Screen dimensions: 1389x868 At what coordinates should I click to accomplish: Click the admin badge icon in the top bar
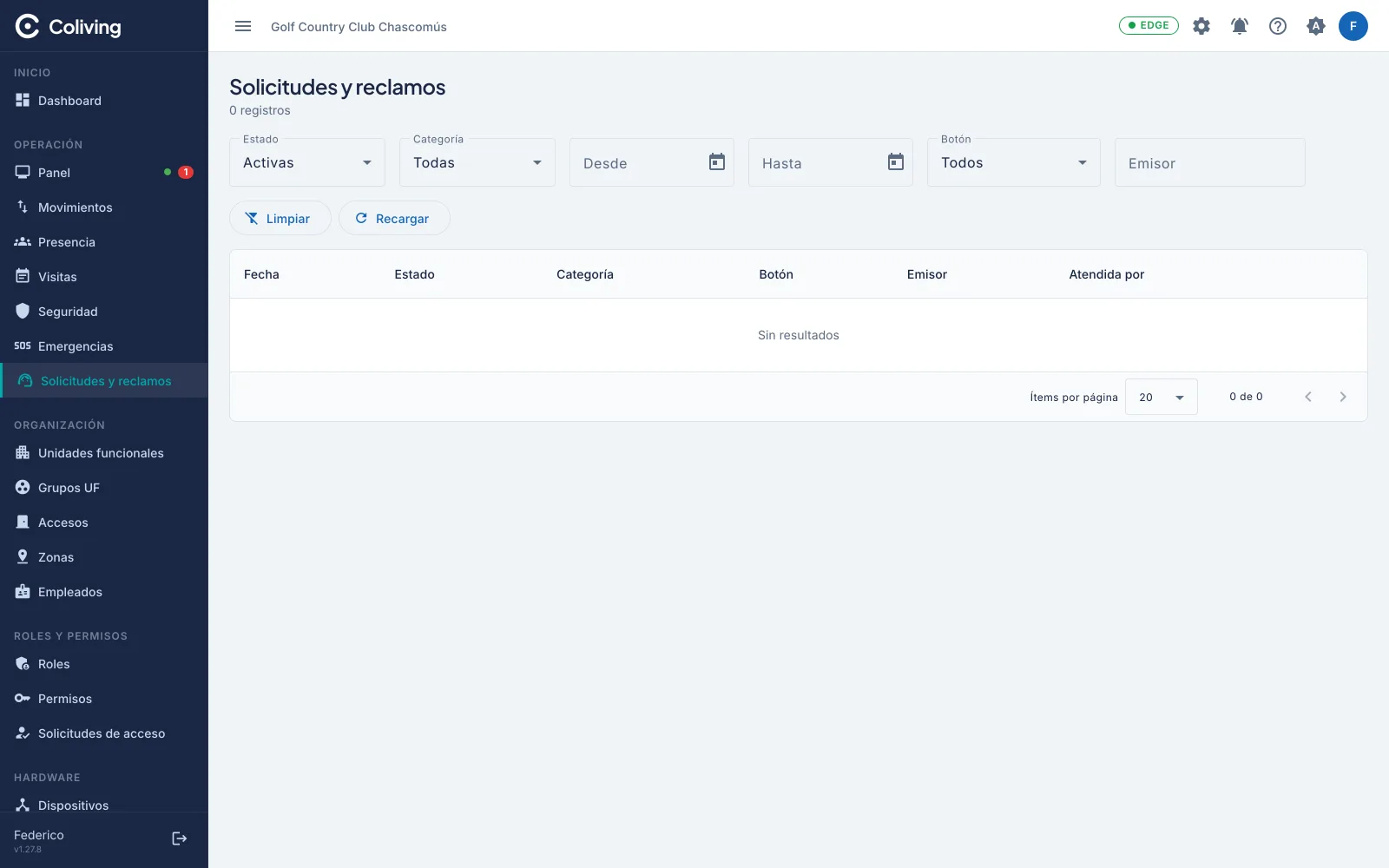click(1316, 26)
